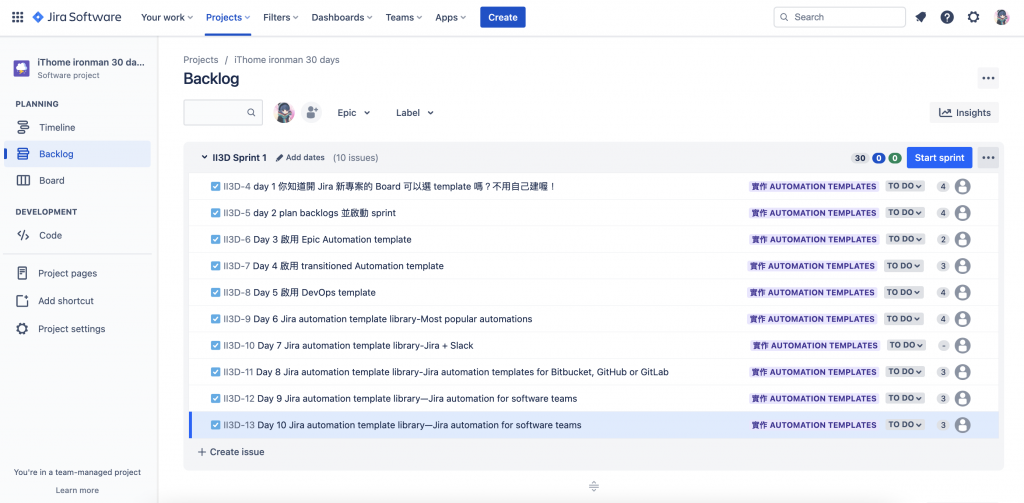Screen dimensions: 1024x503
Task: Open the Dashboards menu
Action: click(342, 18)
